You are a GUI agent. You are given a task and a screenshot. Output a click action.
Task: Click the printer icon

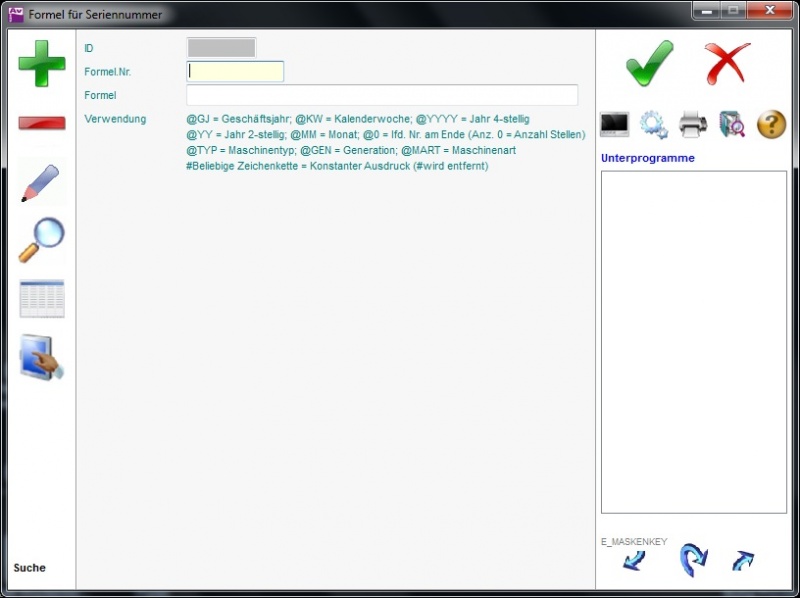tap(693, 124)
